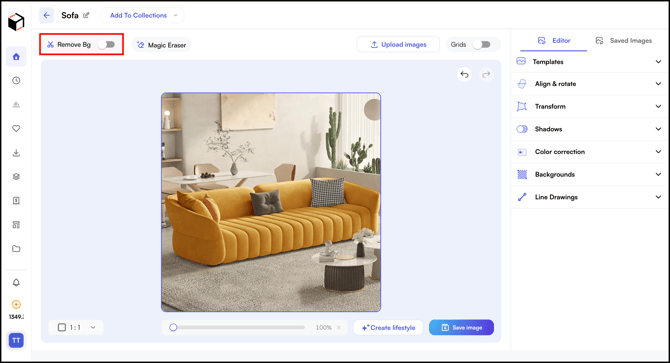
Task: Expand the Color correction section chevron
Action: tap(658, 152)
